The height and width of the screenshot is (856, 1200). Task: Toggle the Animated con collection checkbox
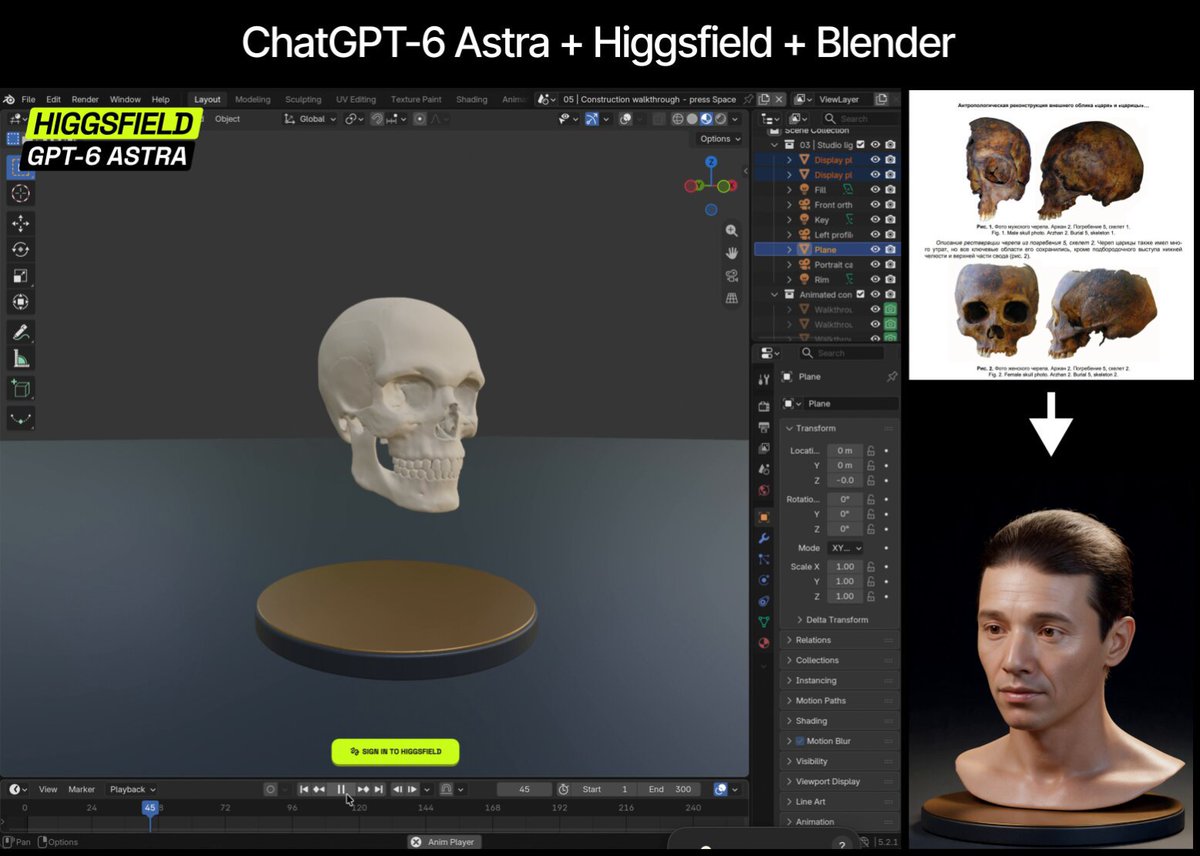pos(860,295)
